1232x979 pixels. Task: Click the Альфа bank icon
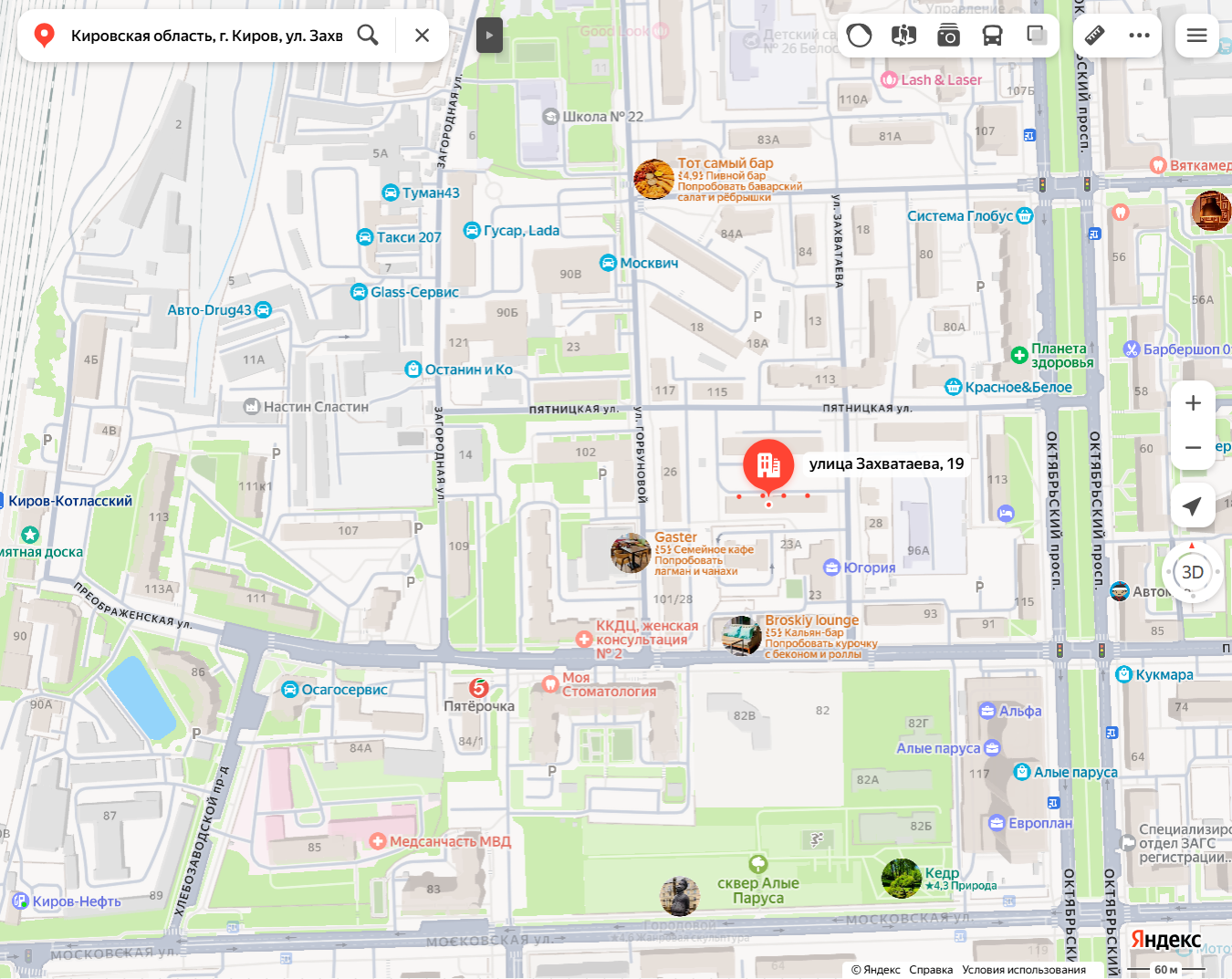pyautogui.click(x=987, y=711)
